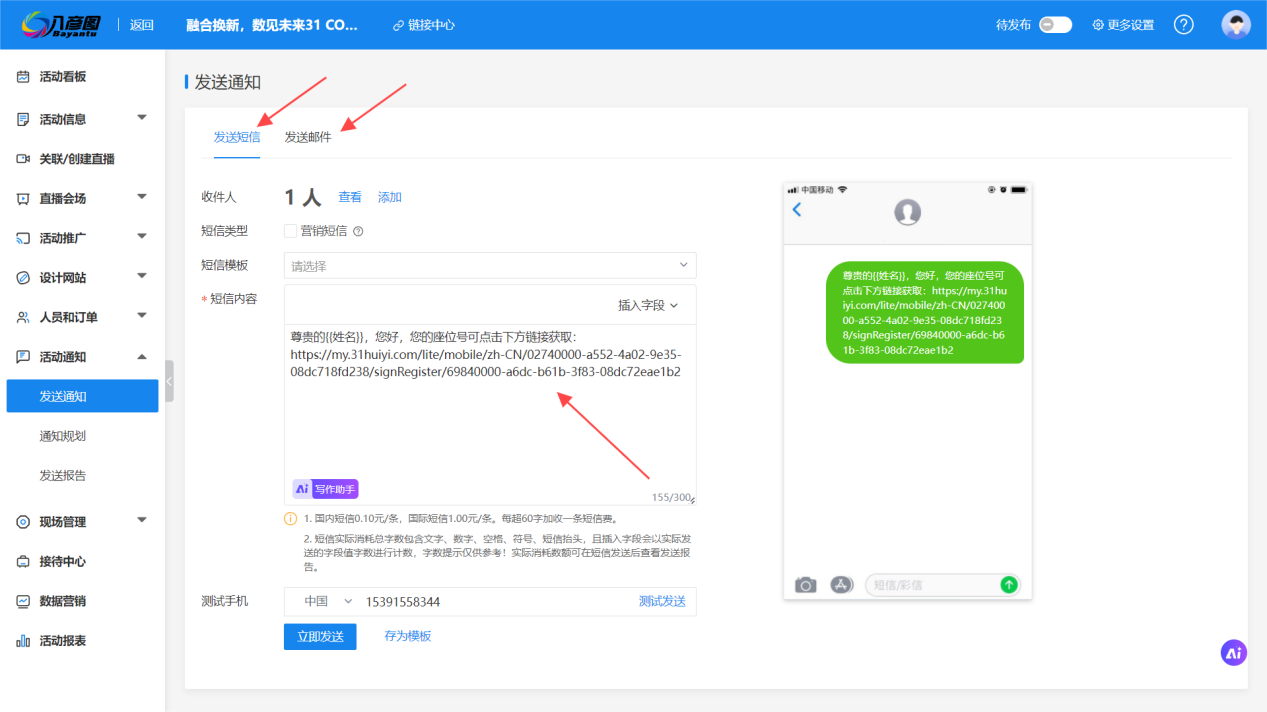Click the back arrow in phone preview

797,210
